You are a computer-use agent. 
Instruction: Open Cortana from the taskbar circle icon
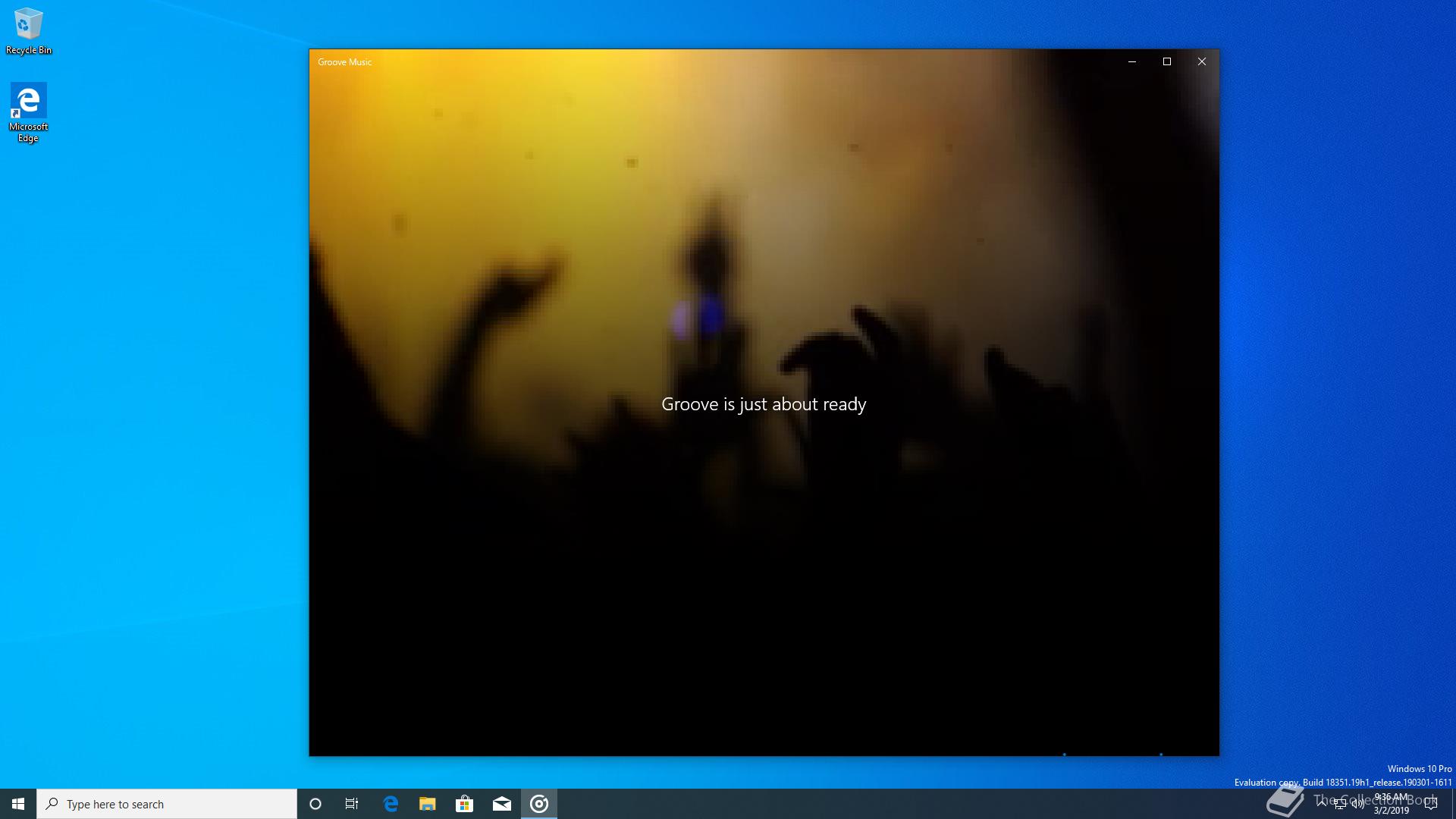tap(315, 804)
